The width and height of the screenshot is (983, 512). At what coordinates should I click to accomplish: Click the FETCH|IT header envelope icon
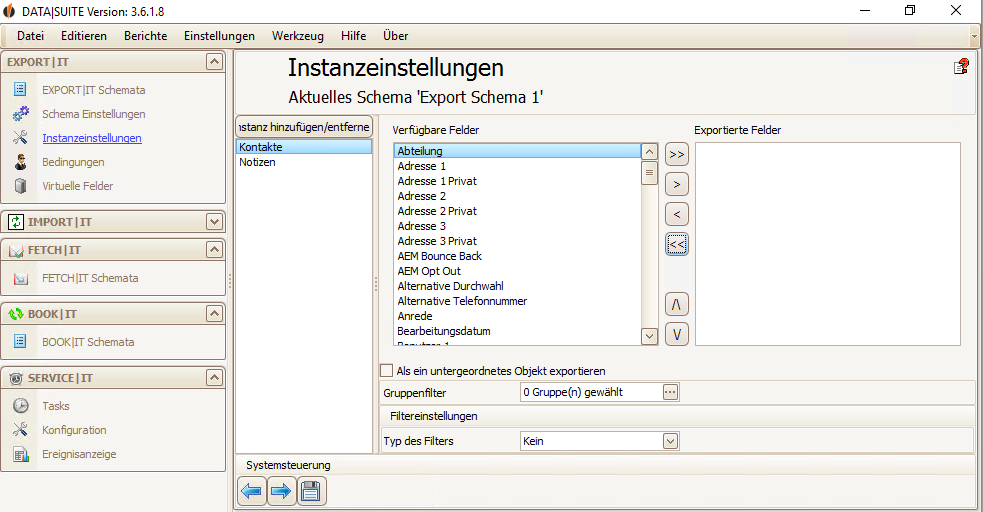[x=16, y=251]
